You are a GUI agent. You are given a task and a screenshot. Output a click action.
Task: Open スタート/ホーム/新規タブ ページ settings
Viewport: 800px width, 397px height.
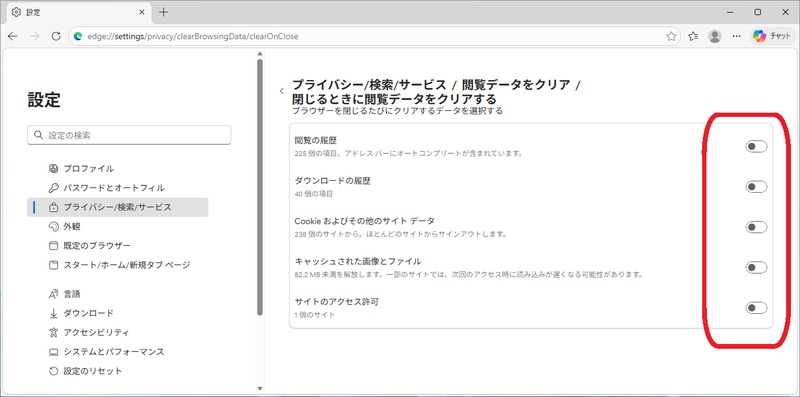coord(117,265)
